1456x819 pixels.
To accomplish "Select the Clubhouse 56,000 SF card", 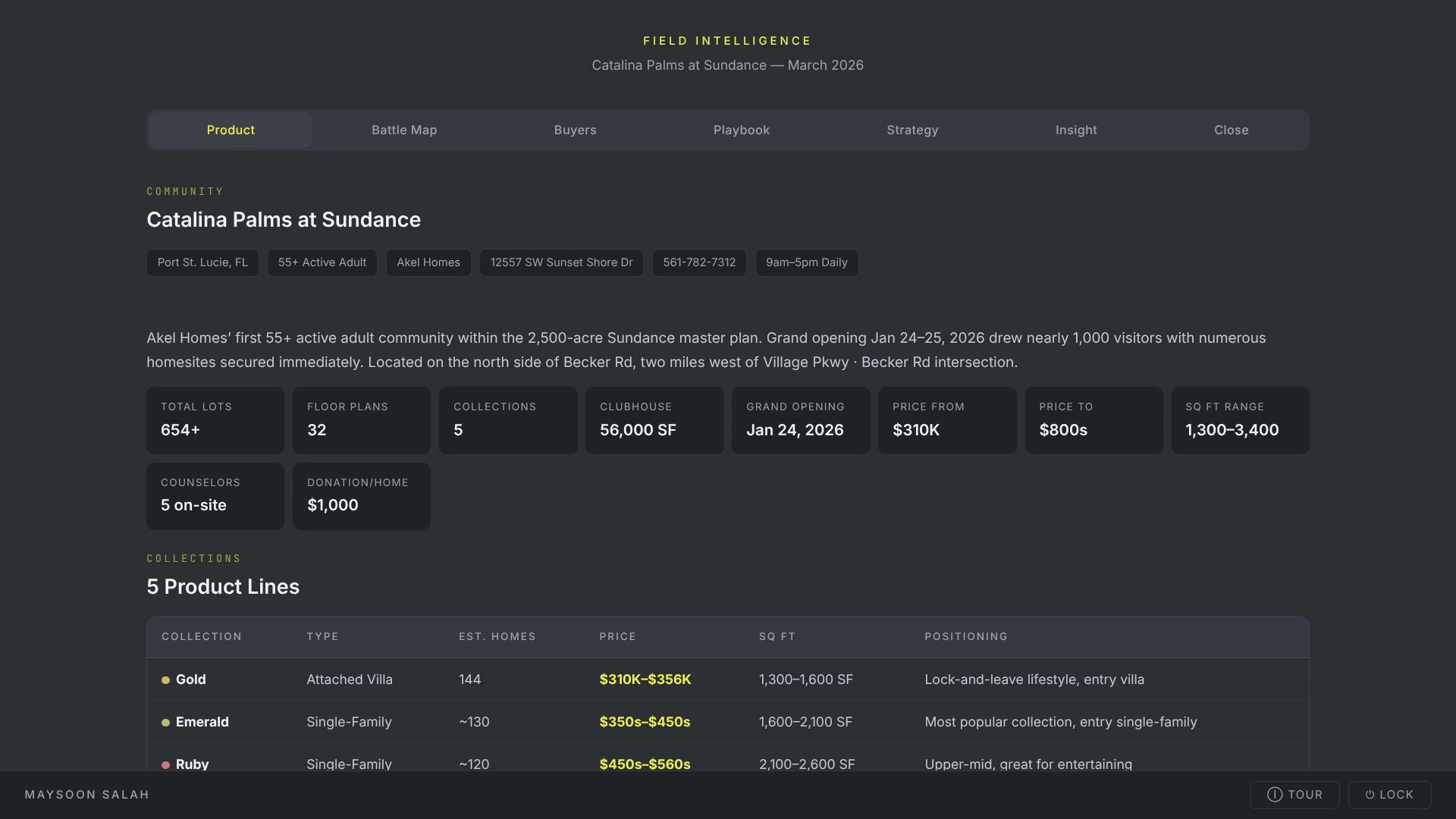I will [x=654, y=420].
